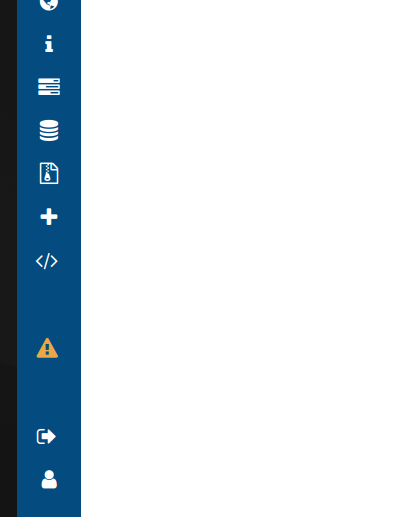The height and width of the screenshot is (517, 404).
Task: Click the blank white content area
Action: 242,258
